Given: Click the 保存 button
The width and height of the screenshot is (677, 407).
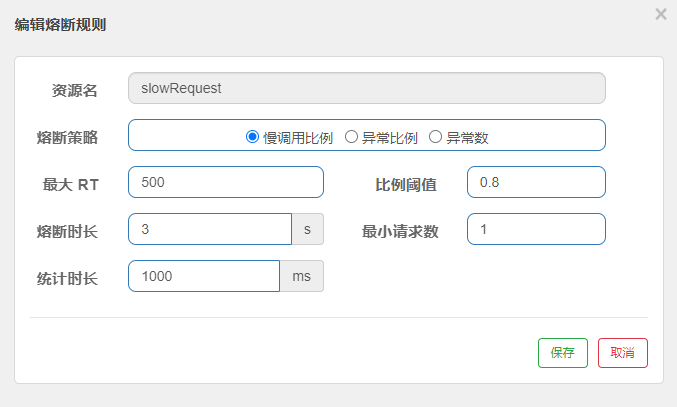Looking at the screenshot, I should [x=562, y=352].
